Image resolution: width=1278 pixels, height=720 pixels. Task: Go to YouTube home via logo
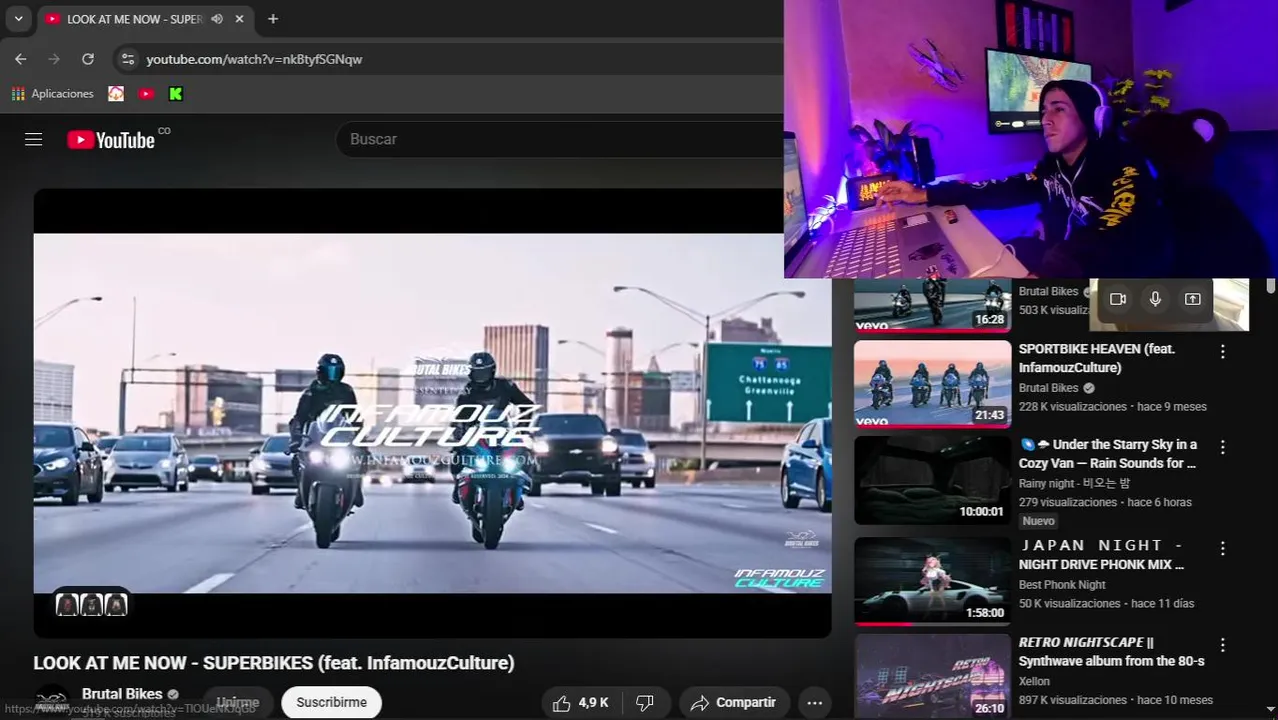point(111,140)
